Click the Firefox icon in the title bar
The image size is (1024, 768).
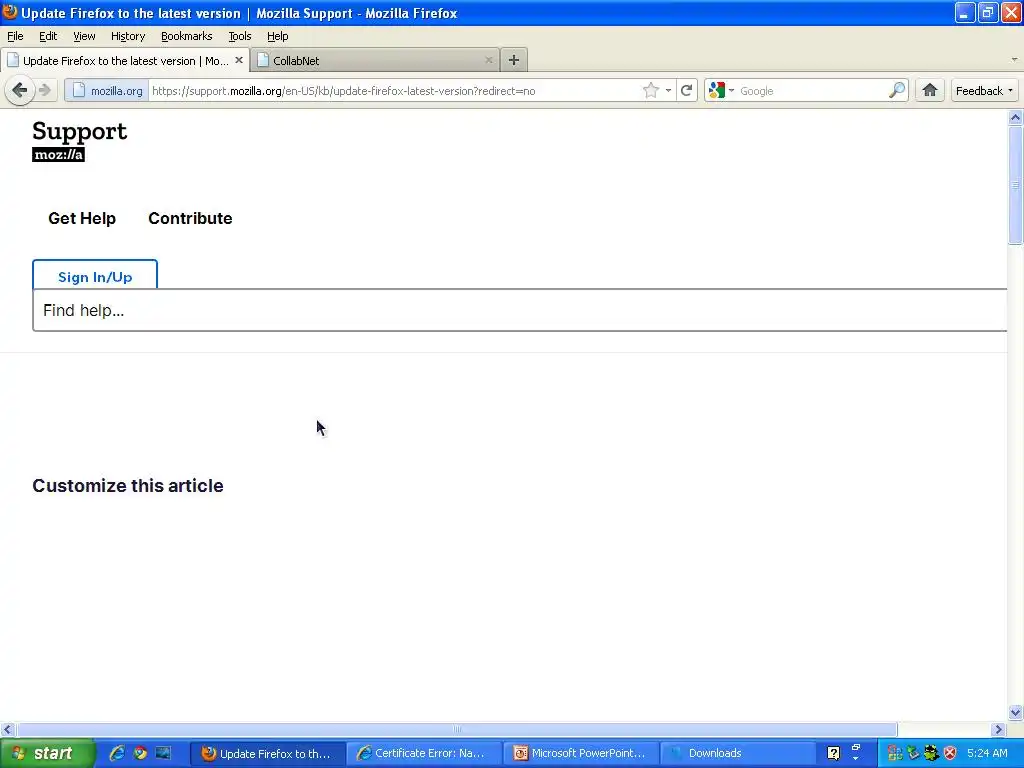pos(10,12)
